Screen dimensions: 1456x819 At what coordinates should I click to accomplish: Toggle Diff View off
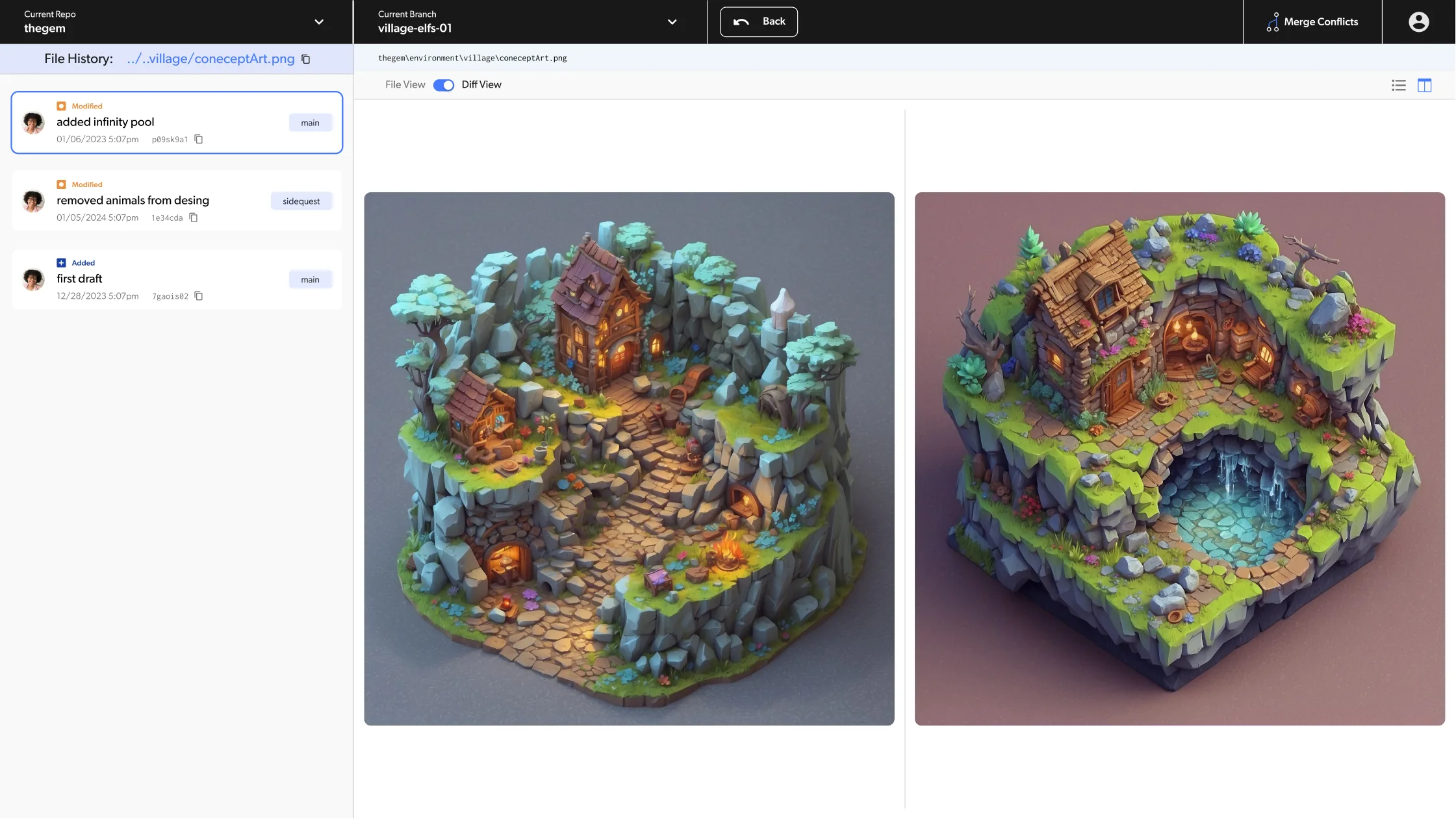[x=444, y=84]
